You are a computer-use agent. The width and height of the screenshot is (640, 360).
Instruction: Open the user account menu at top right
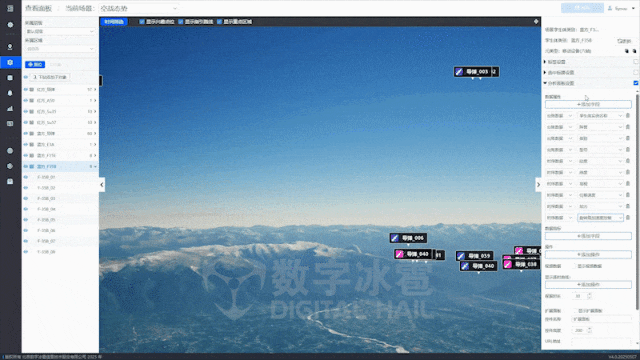click(621, 8)
